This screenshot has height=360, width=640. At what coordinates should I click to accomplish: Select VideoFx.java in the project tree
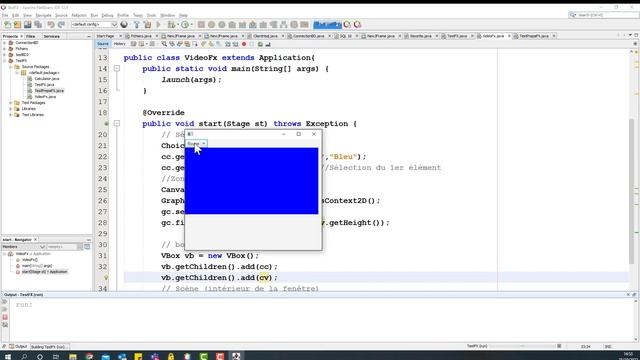(45, 97)
